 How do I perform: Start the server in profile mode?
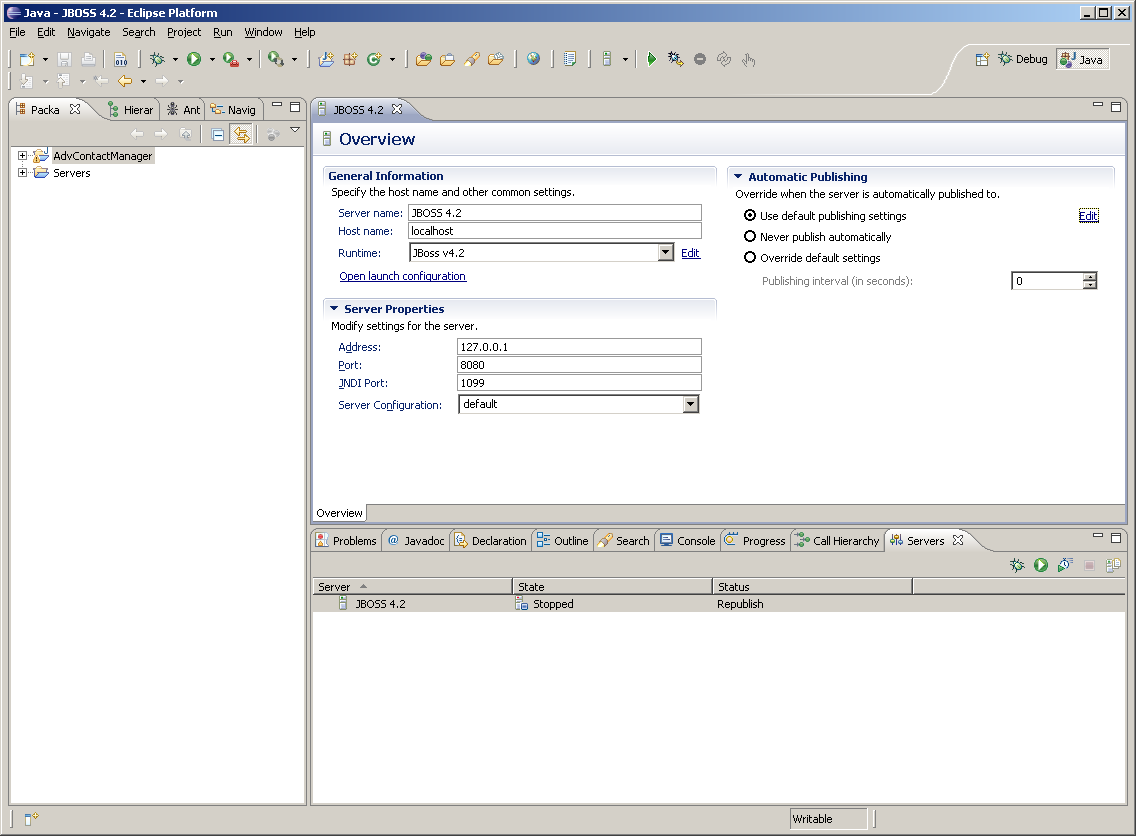(x=1065, y=565)
